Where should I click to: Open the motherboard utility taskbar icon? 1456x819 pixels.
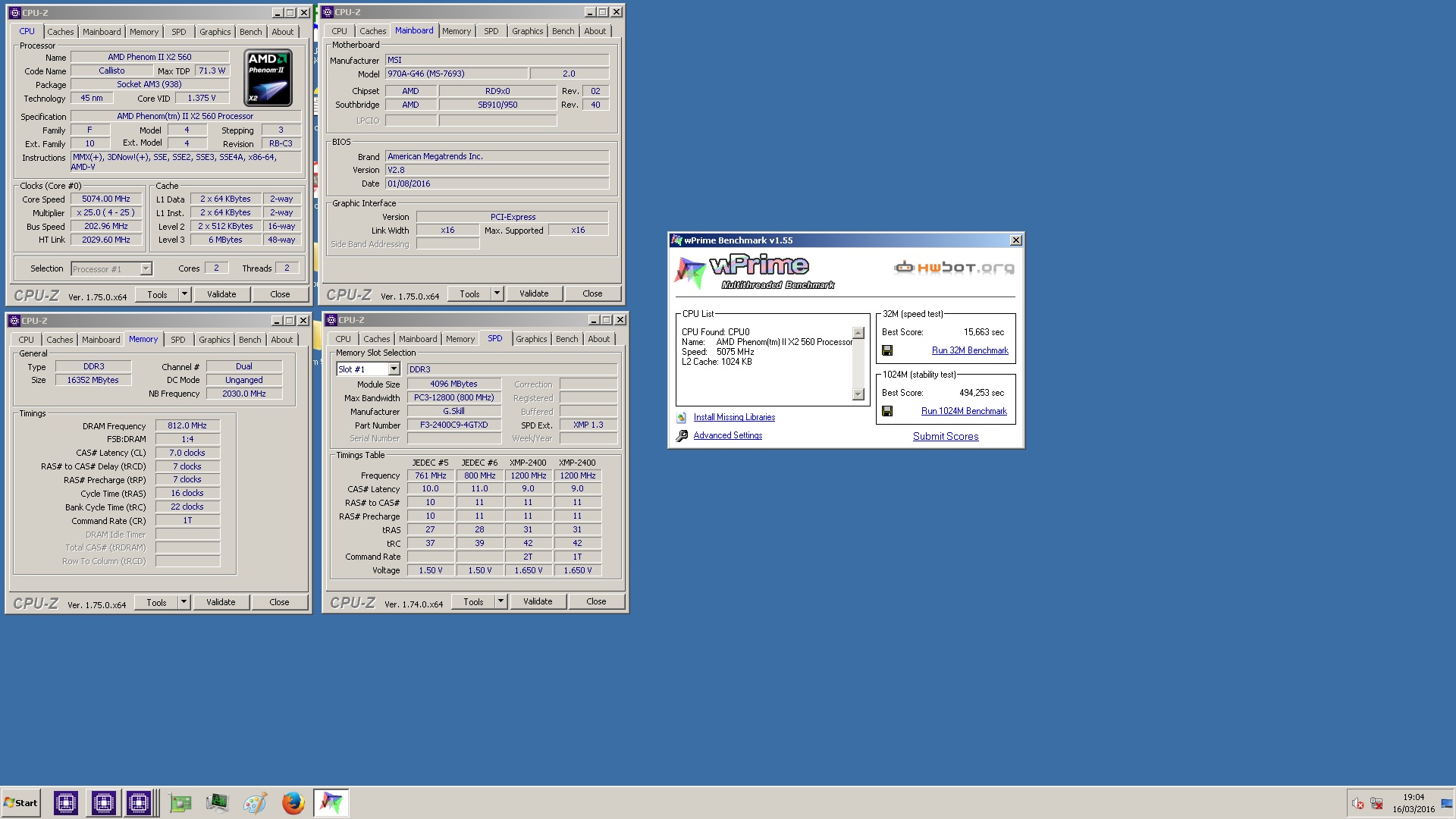[180, 802]
